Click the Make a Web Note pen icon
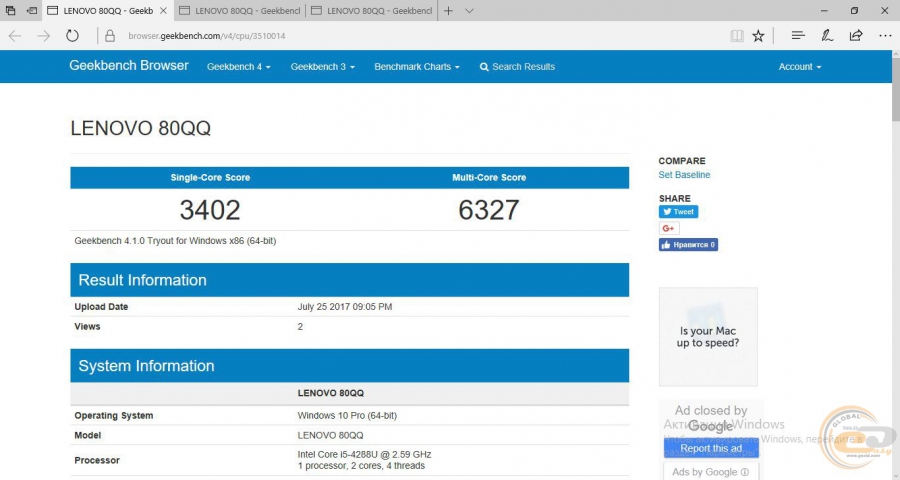 tap(827, 36)
